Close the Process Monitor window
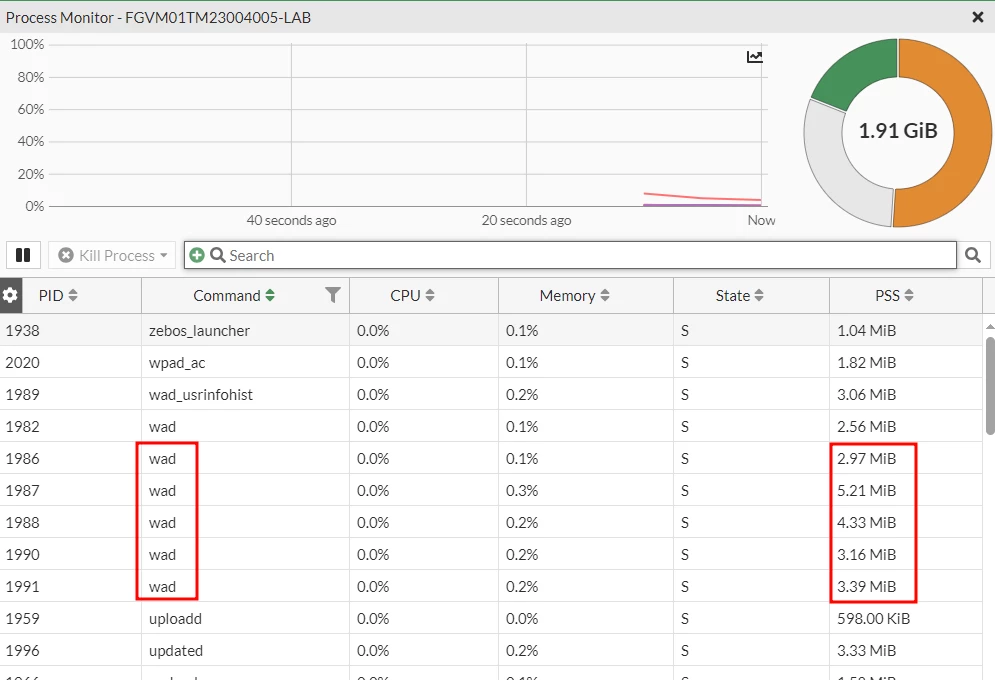 click(978, 18)
